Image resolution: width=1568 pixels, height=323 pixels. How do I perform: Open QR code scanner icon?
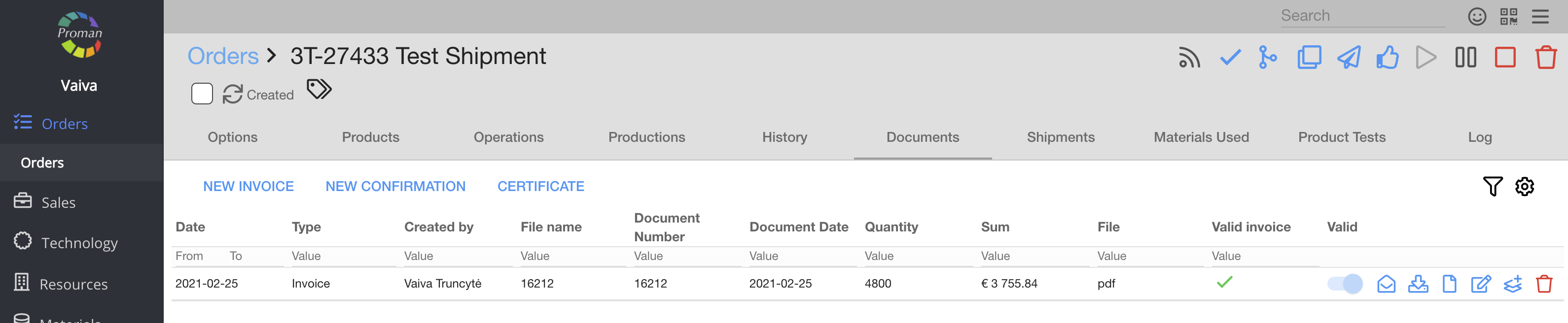coord(1509,16)
